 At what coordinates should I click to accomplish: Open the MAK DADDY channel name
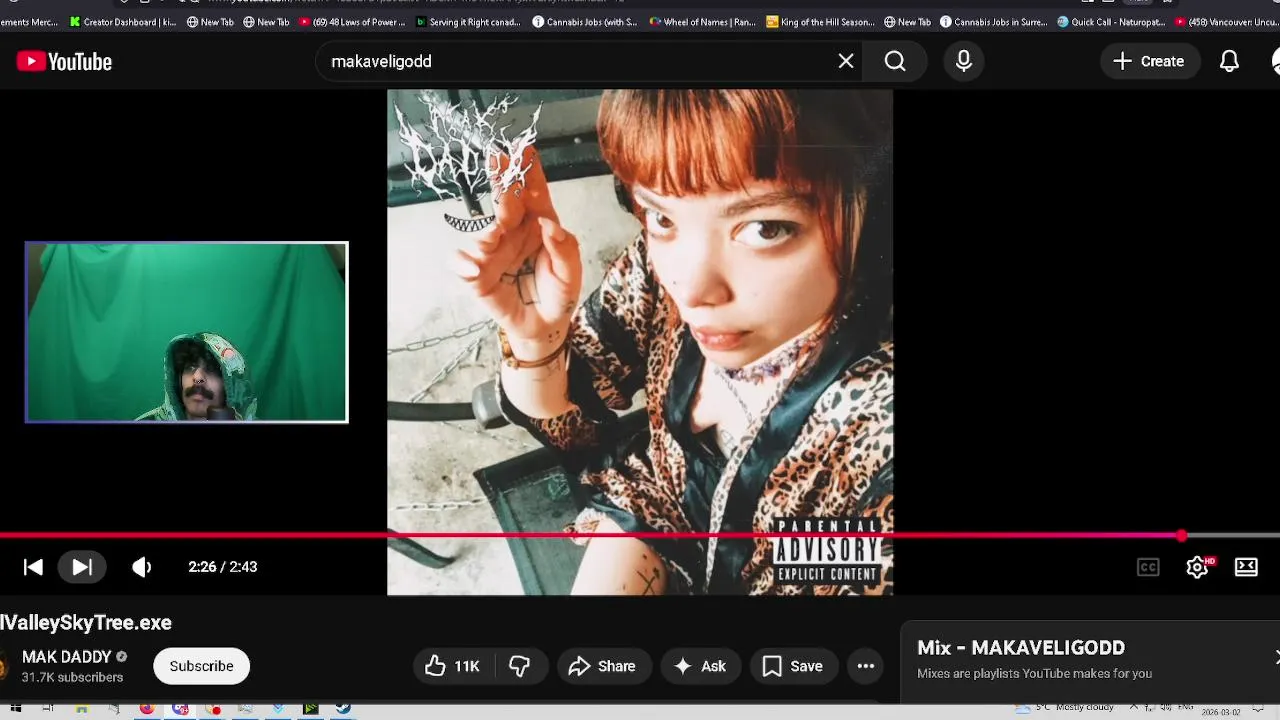66,657
